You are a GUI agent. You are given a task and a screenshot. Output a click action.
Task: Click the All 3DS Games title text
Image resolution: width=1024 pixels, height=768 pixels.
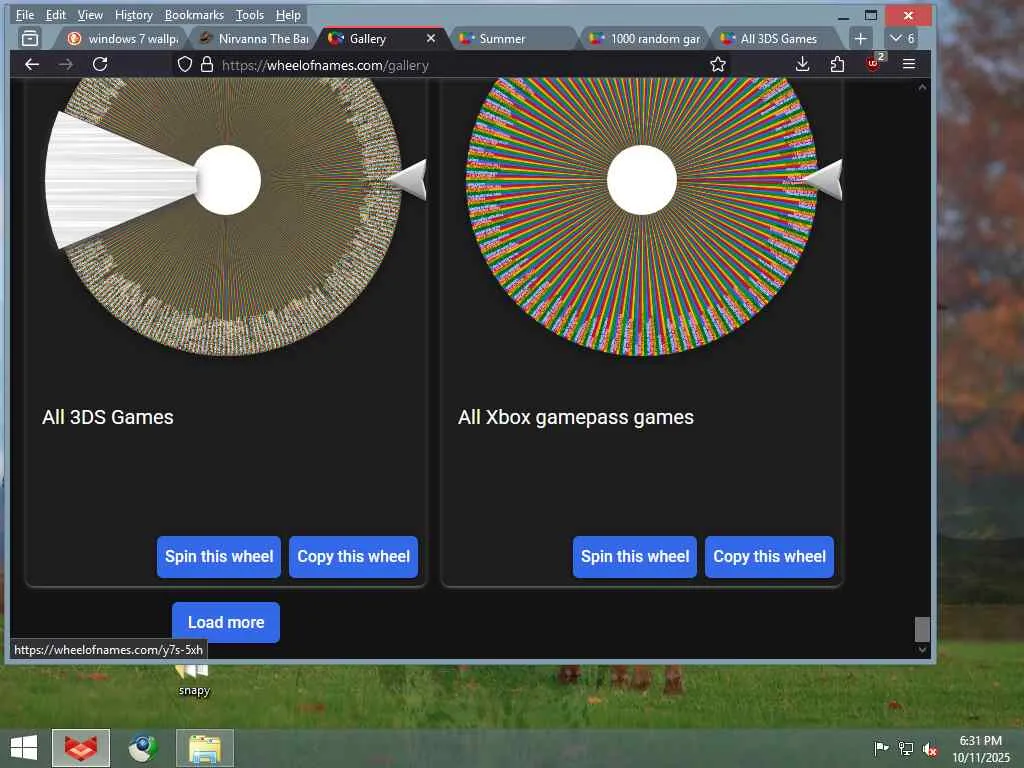click(x=108, y=417)
